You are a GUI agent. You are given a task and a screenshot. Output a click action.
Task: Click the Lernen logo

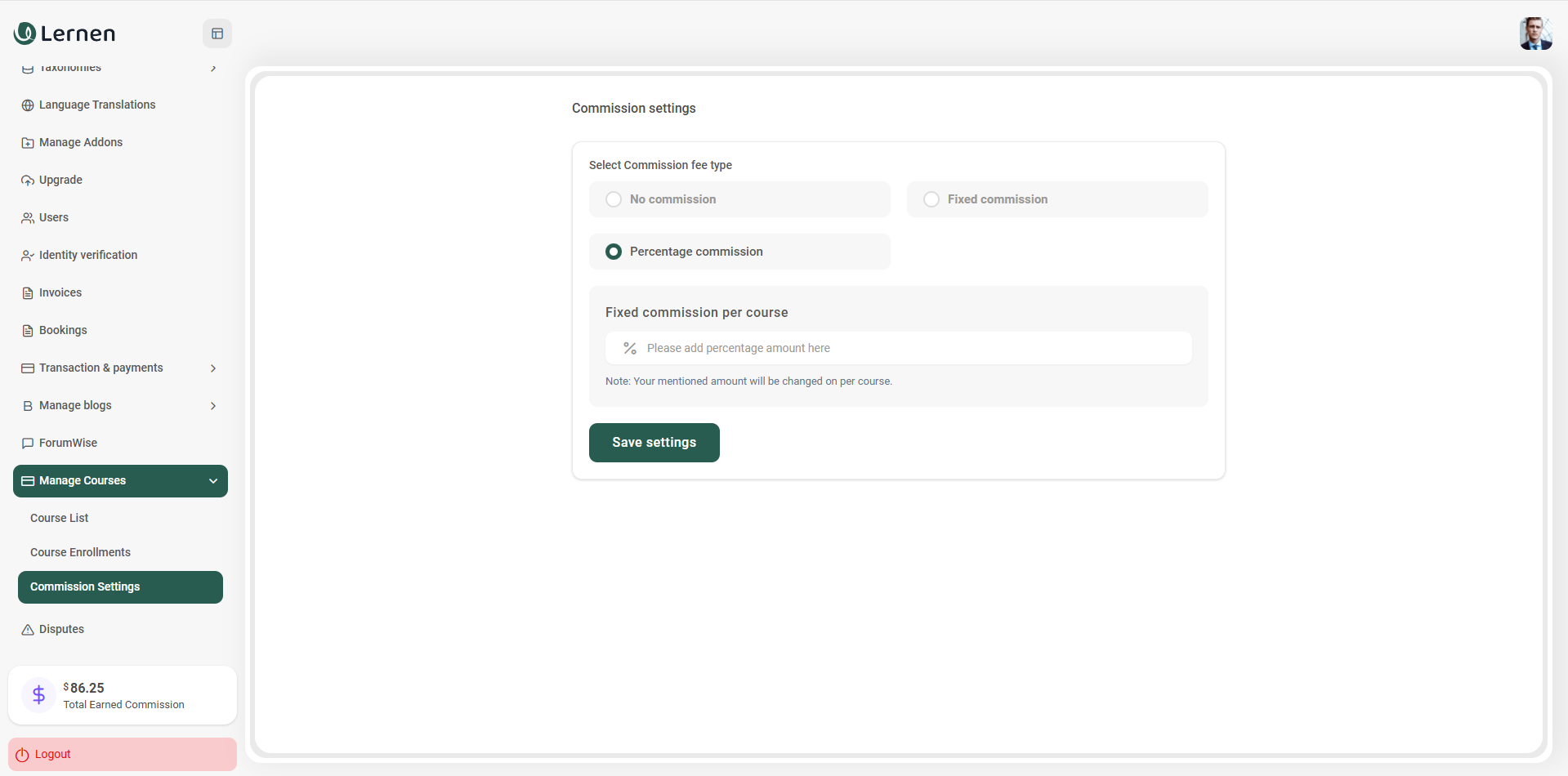coord(65,33)
